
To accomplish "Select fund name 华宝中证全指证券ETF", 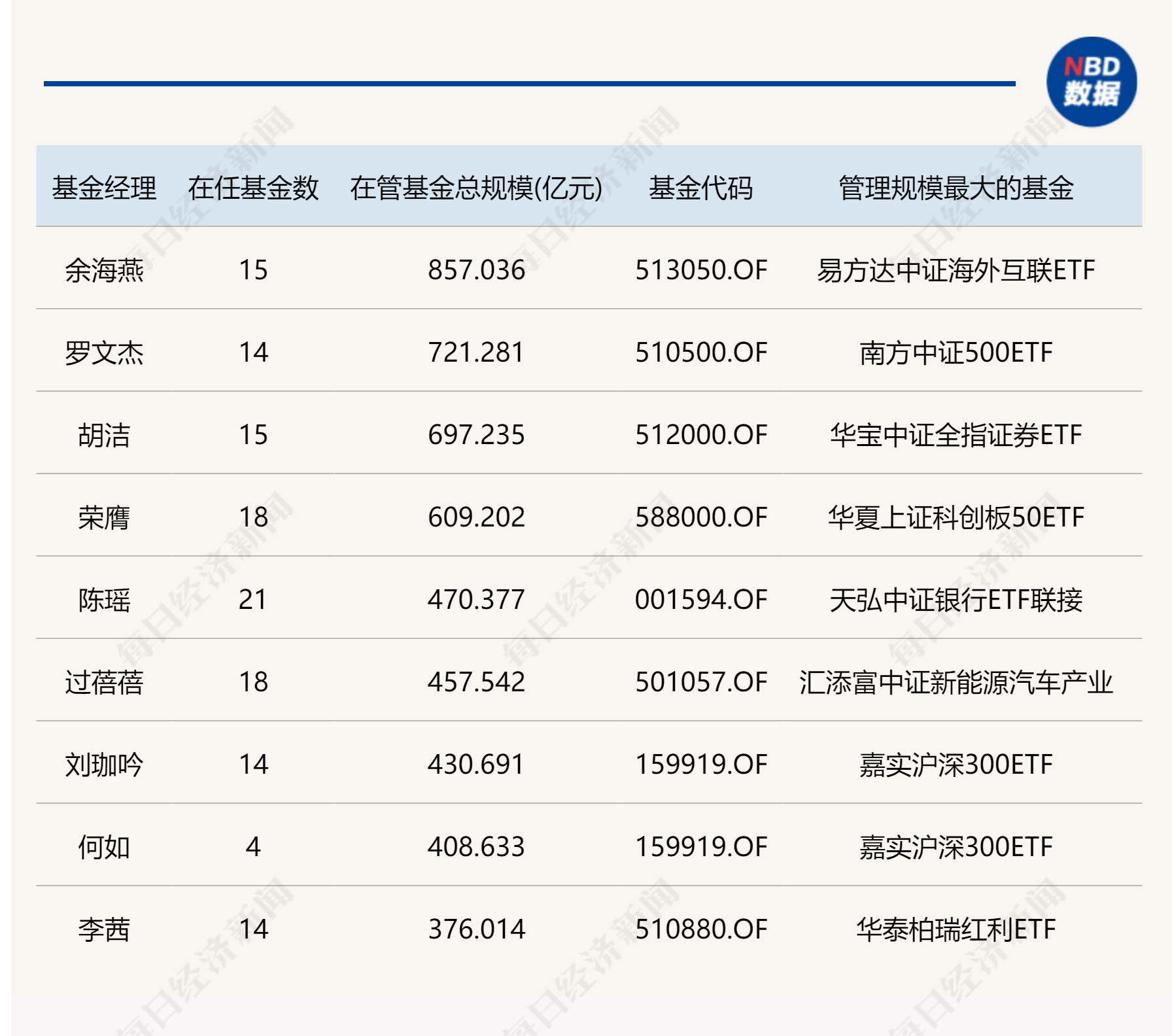I will (x=956, y=435).
